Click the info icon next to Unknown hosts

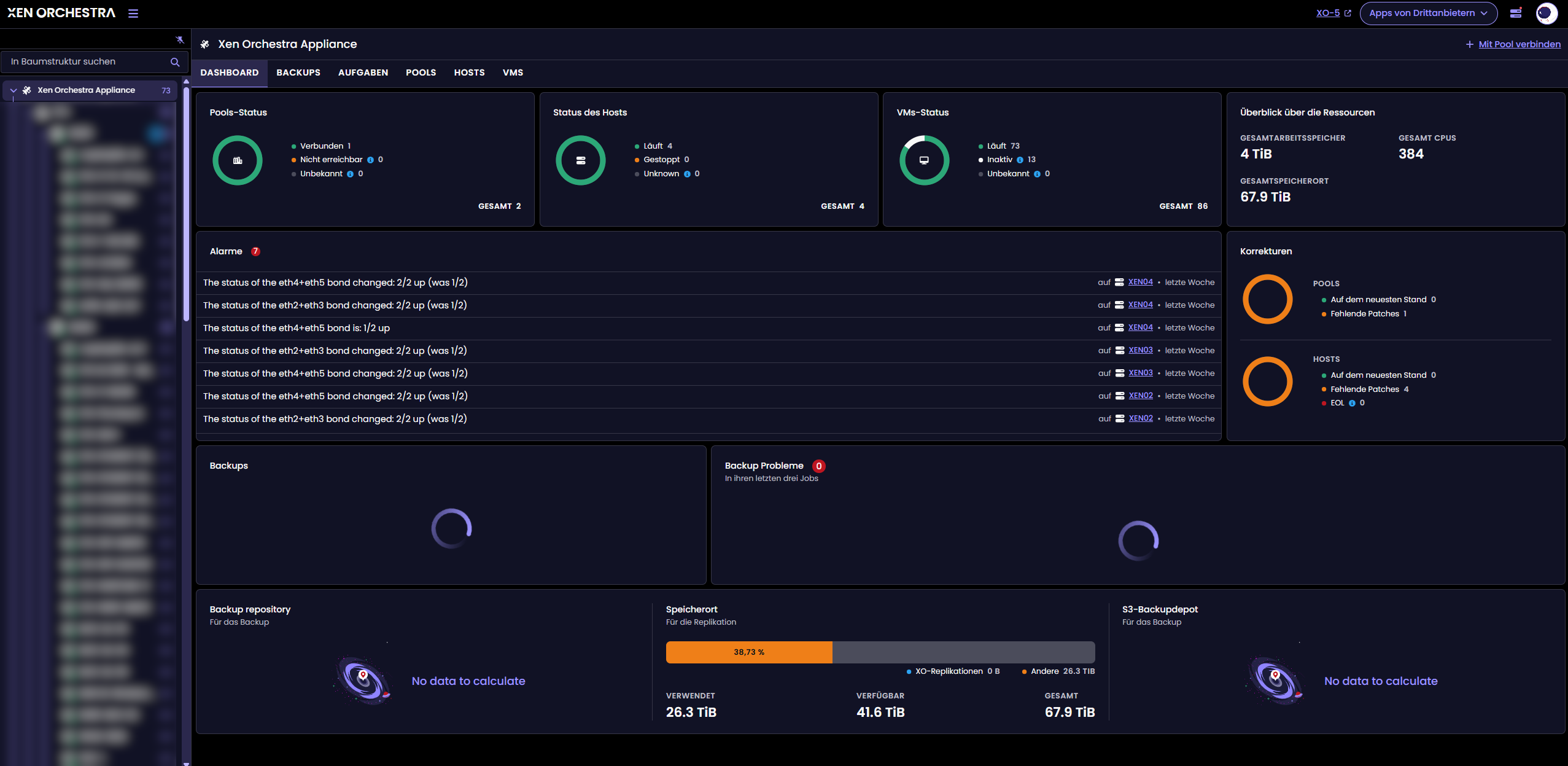687,174
